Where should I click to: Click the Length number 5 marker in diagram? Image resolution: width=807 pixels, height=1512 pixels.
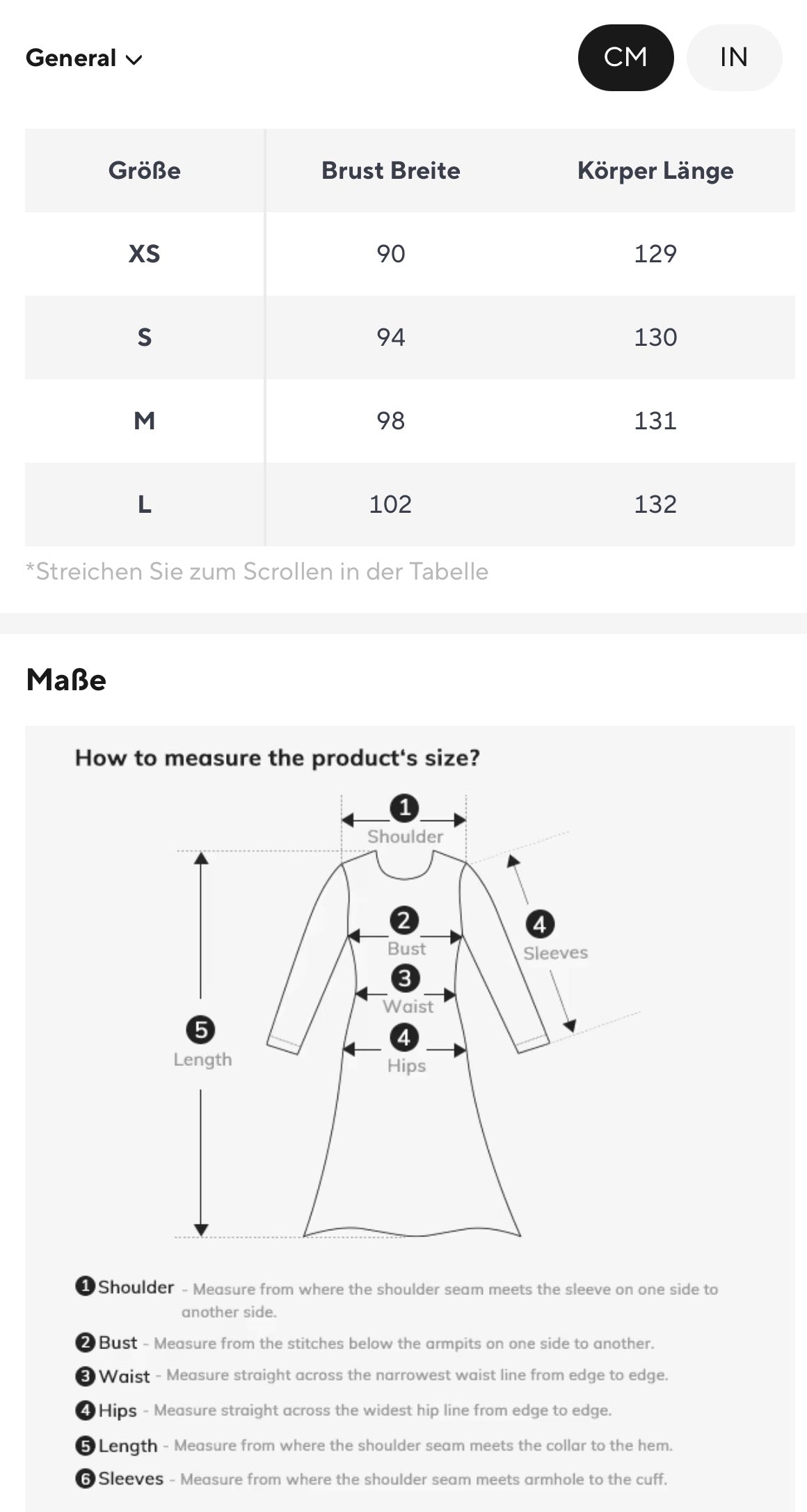click(x=201, y=1029)
